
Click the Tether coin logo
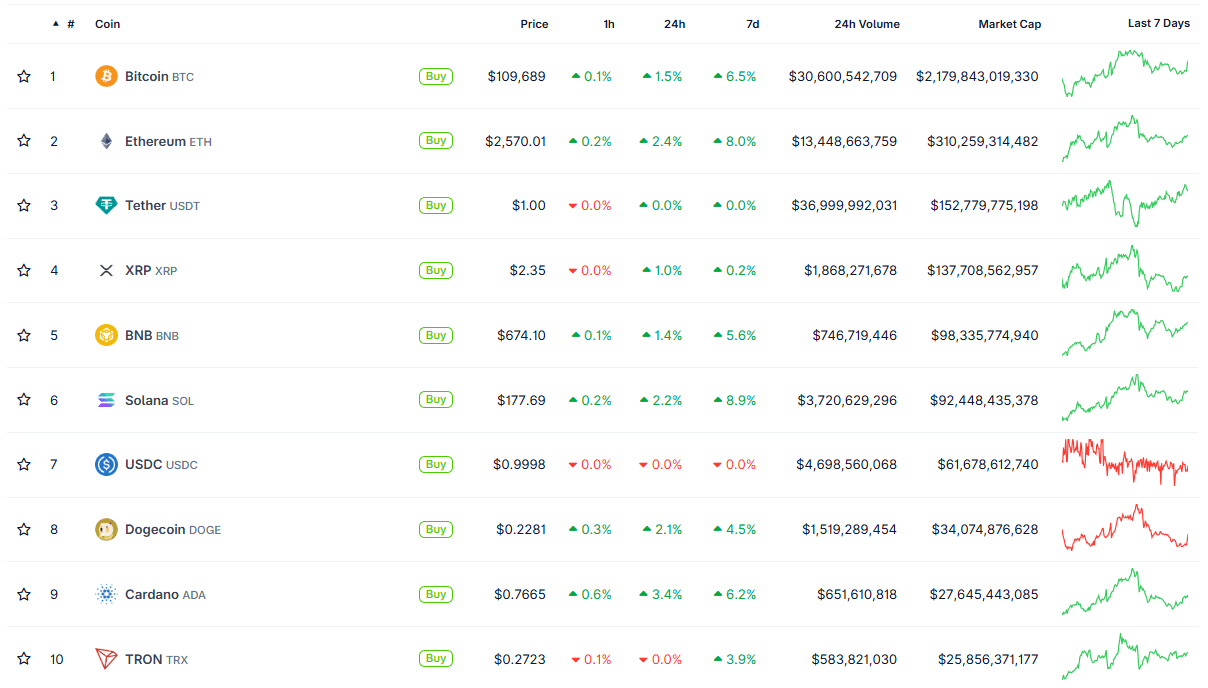106,205
